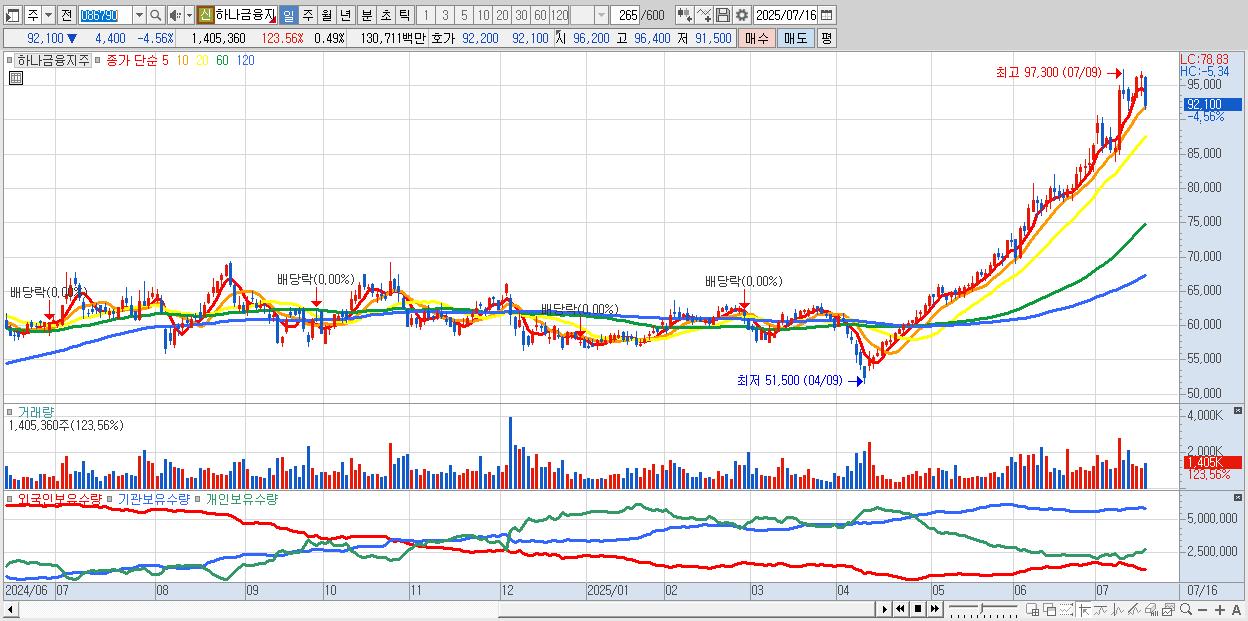Expand the 보유수량 panel corner button
The width and height of the screenshot is (1248, 621).
click(x=1238, y=497)
